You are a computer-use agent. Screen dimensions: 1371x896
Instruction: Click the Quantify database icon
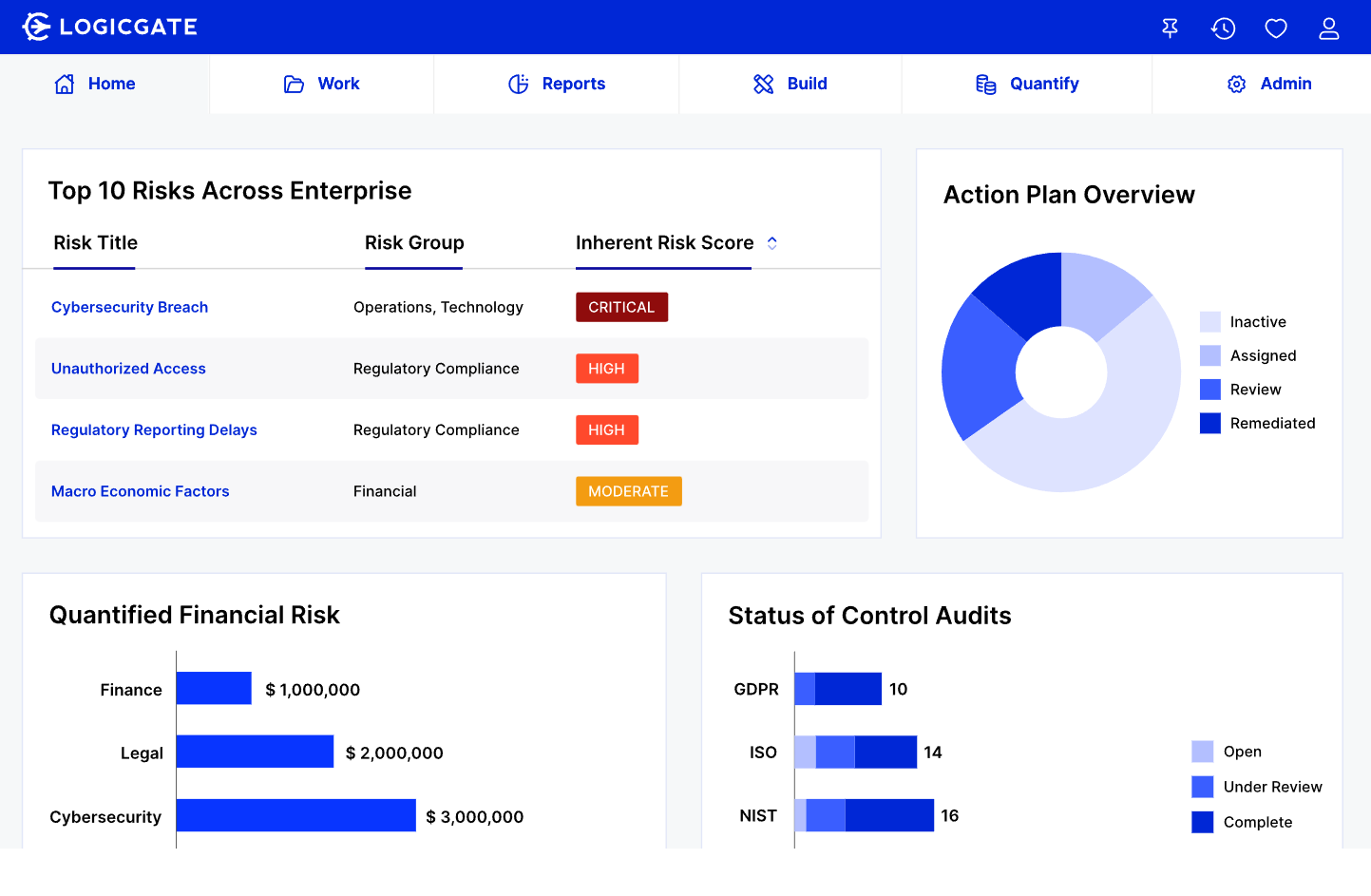986,84
